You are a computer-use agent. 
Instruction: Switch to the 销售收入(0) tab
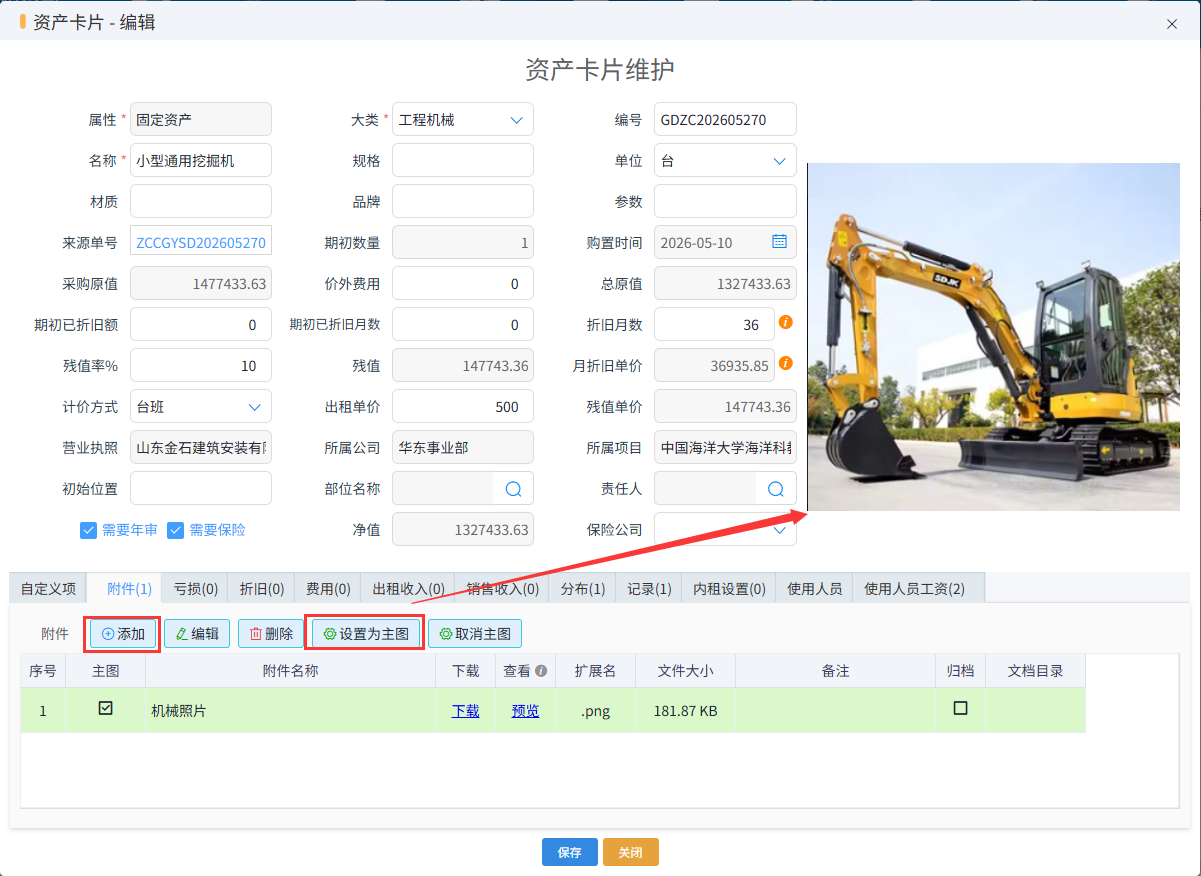click(x=502, y=589)
